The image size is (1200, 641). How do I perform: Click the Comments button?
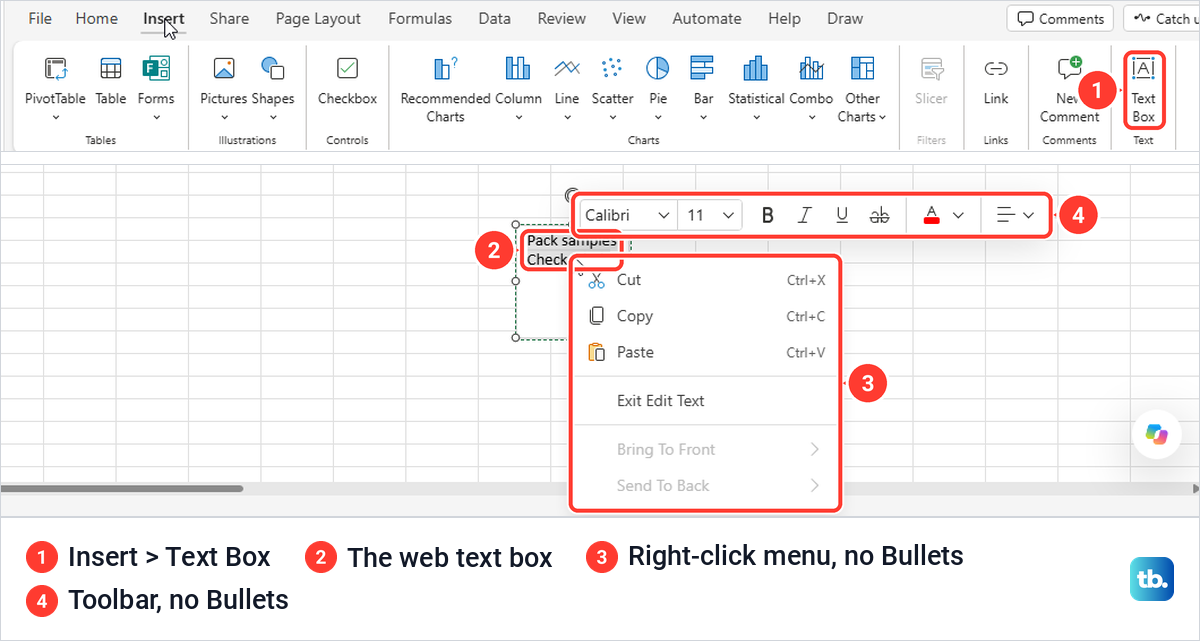1061,18
